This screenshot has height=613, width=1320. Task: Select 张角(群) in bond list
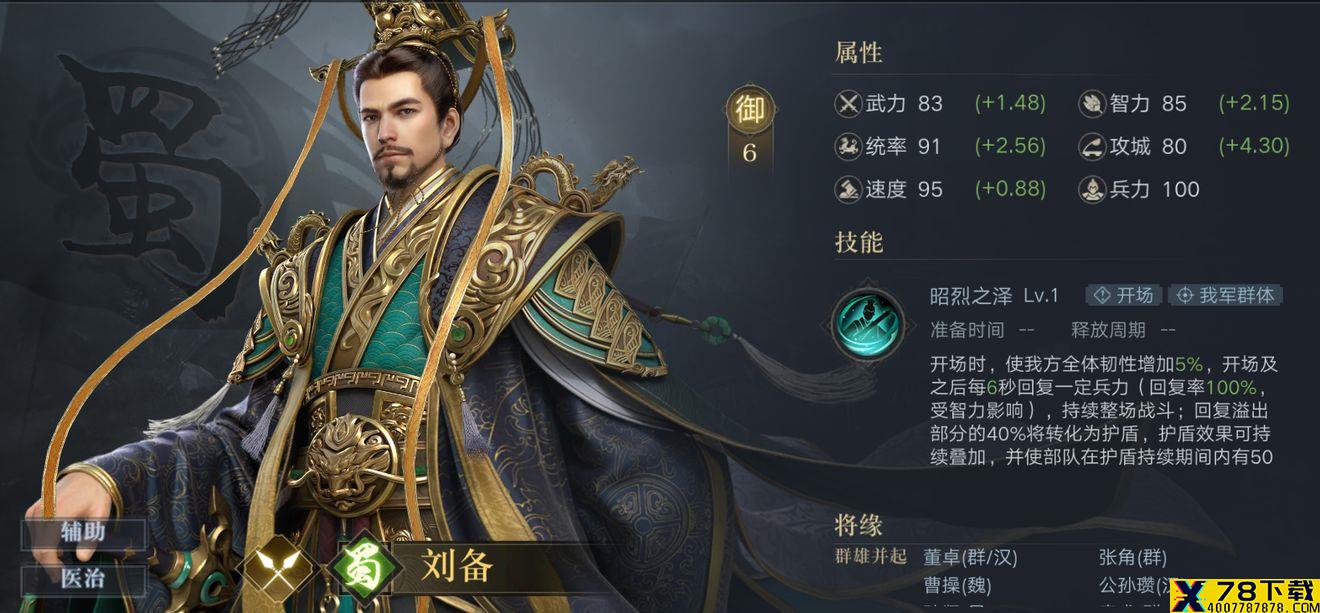point(1133,558)
